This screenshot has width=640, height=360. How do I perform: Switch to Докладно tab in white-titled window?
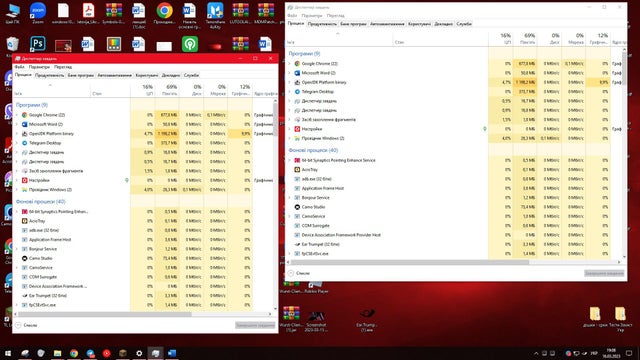click(444, 24)
